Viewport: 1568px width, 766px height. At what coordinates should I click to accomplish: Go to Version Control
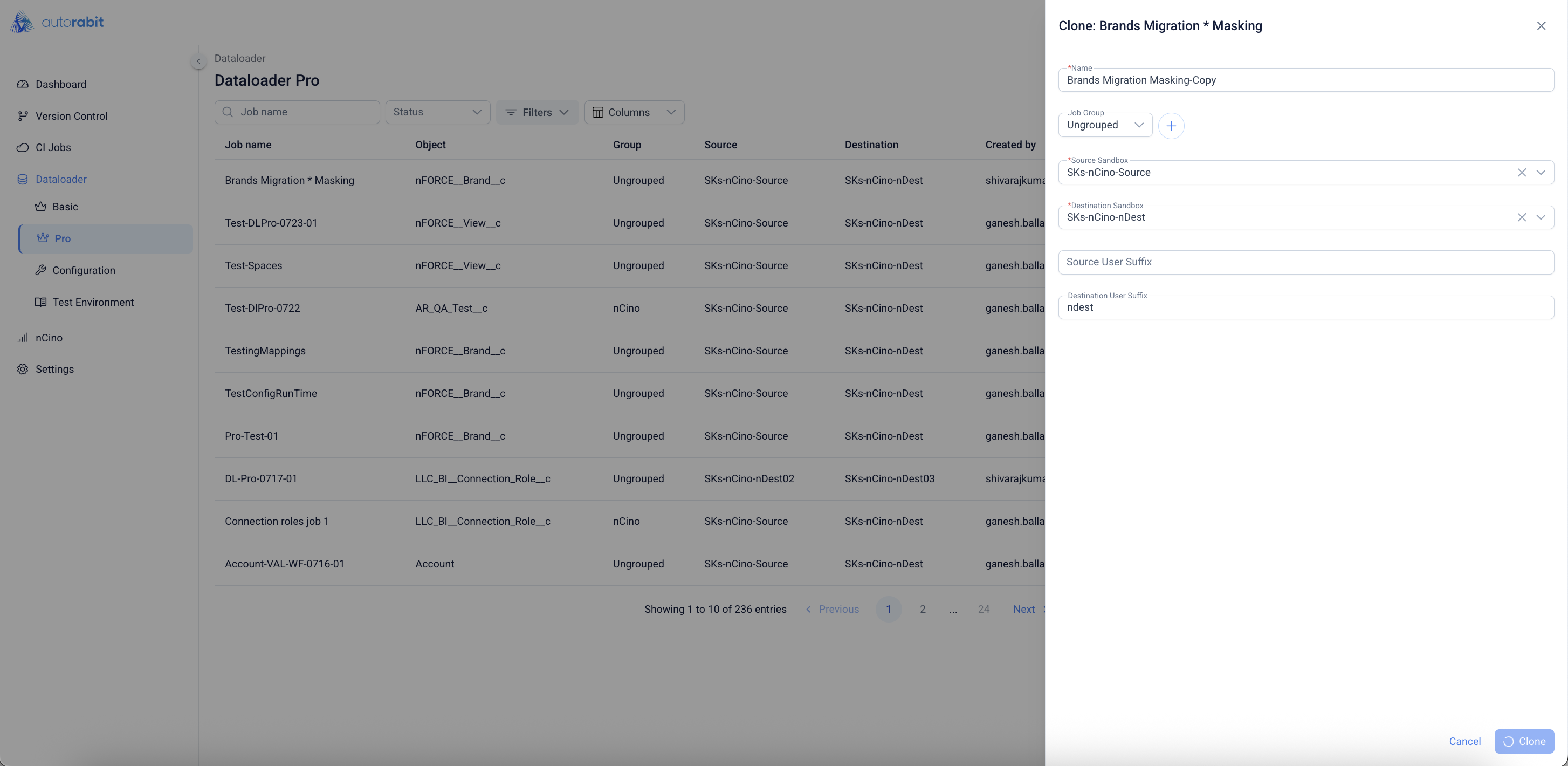click(71, 115)
